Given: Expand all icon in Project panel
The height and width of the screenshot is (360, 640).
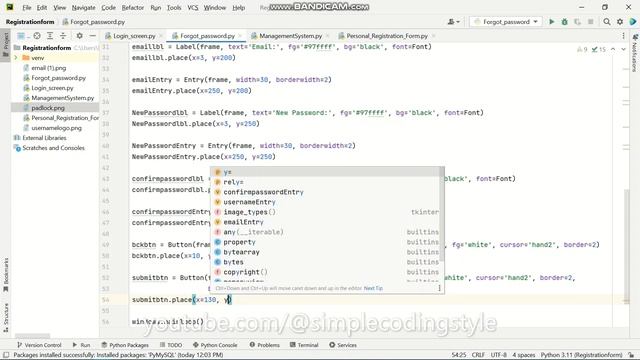Looking at the screenshot, I should (50, 36).
